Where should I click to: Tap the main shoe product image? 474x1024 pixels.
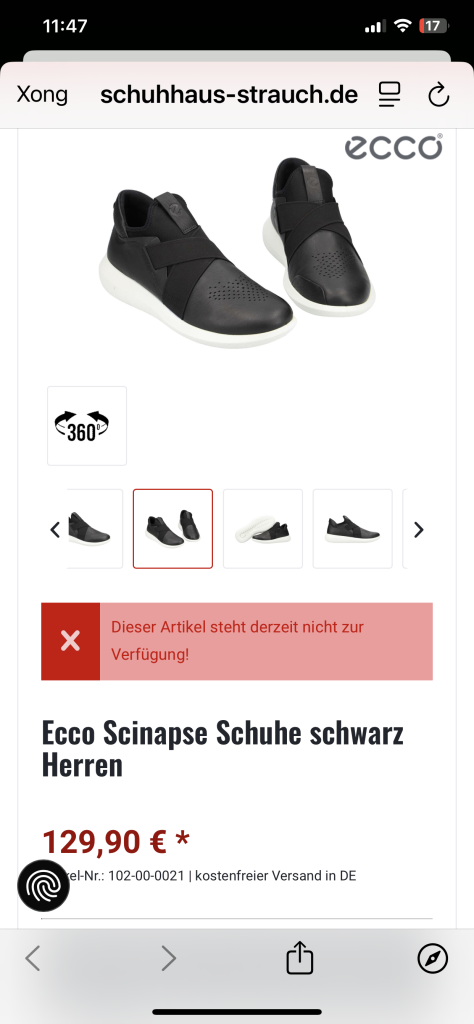[x=236, y=251]
